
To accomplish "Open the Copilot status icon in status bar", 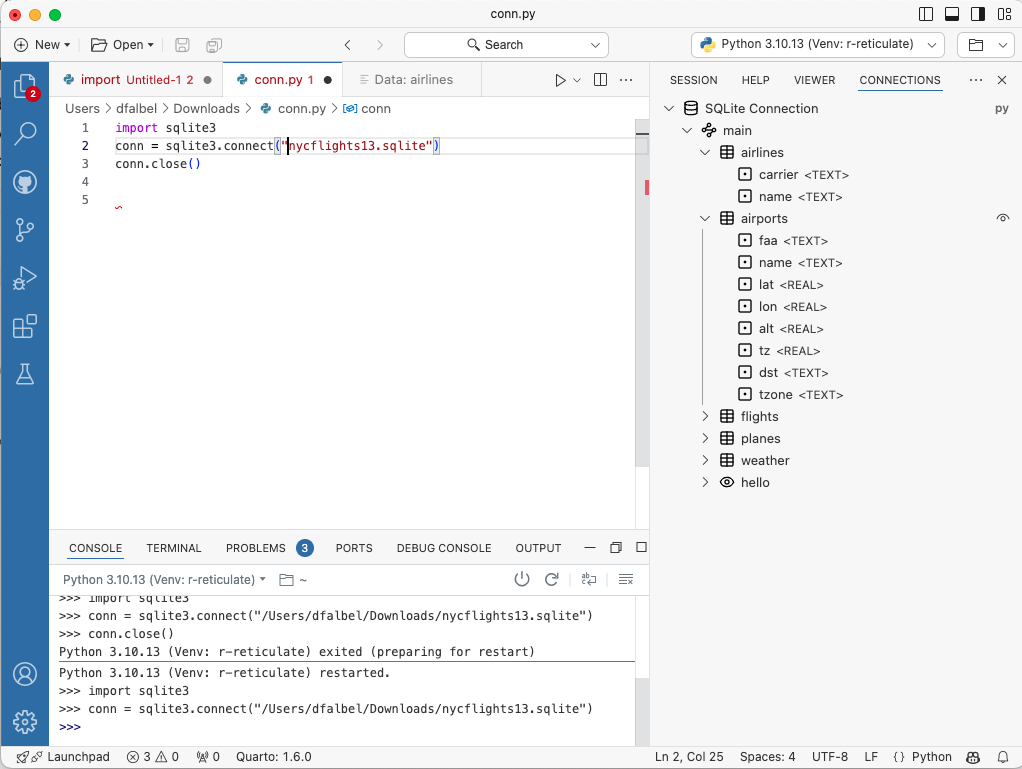I will pos(973,757).
